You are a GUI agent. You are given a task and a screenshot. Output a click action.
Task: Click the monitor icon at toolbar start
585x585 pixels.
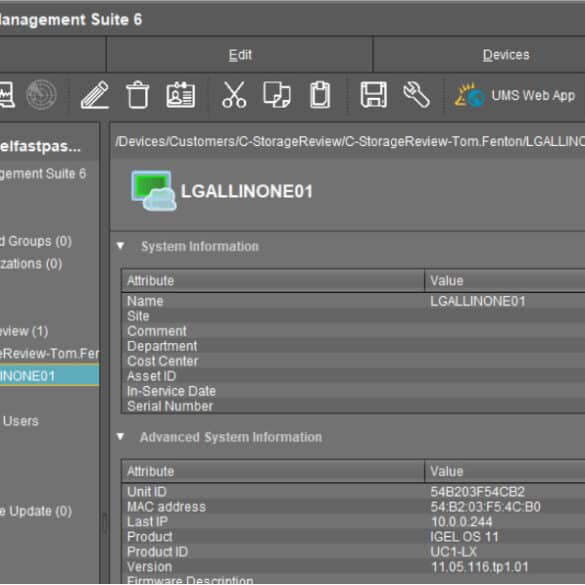(x=7, y=95)
